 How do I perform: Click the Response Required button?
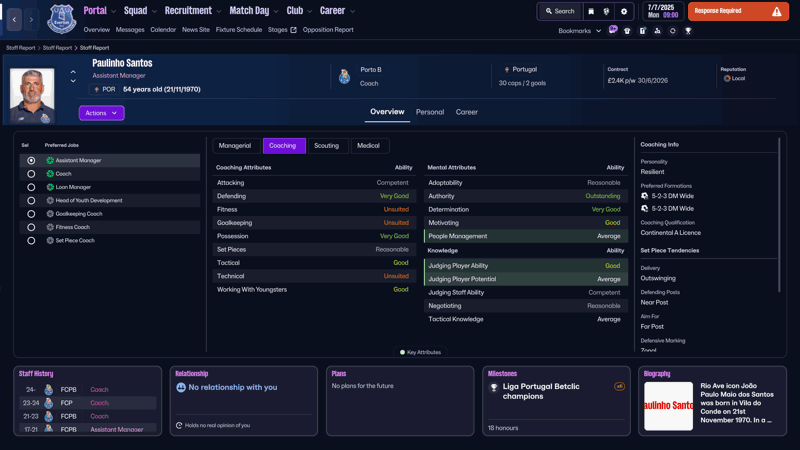[x=738, y=11]
